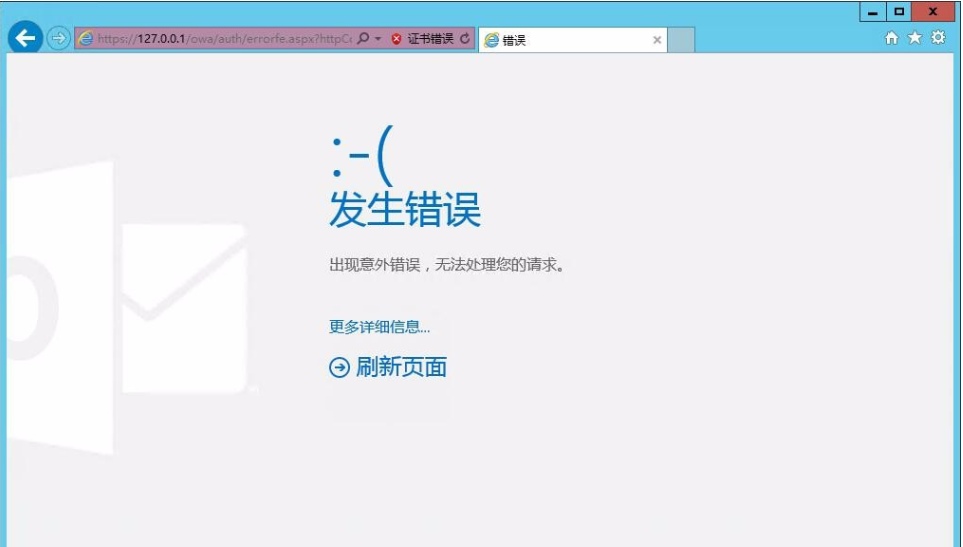
Task: Click the 刷新页面 link
Action: [x=401, y=367]
